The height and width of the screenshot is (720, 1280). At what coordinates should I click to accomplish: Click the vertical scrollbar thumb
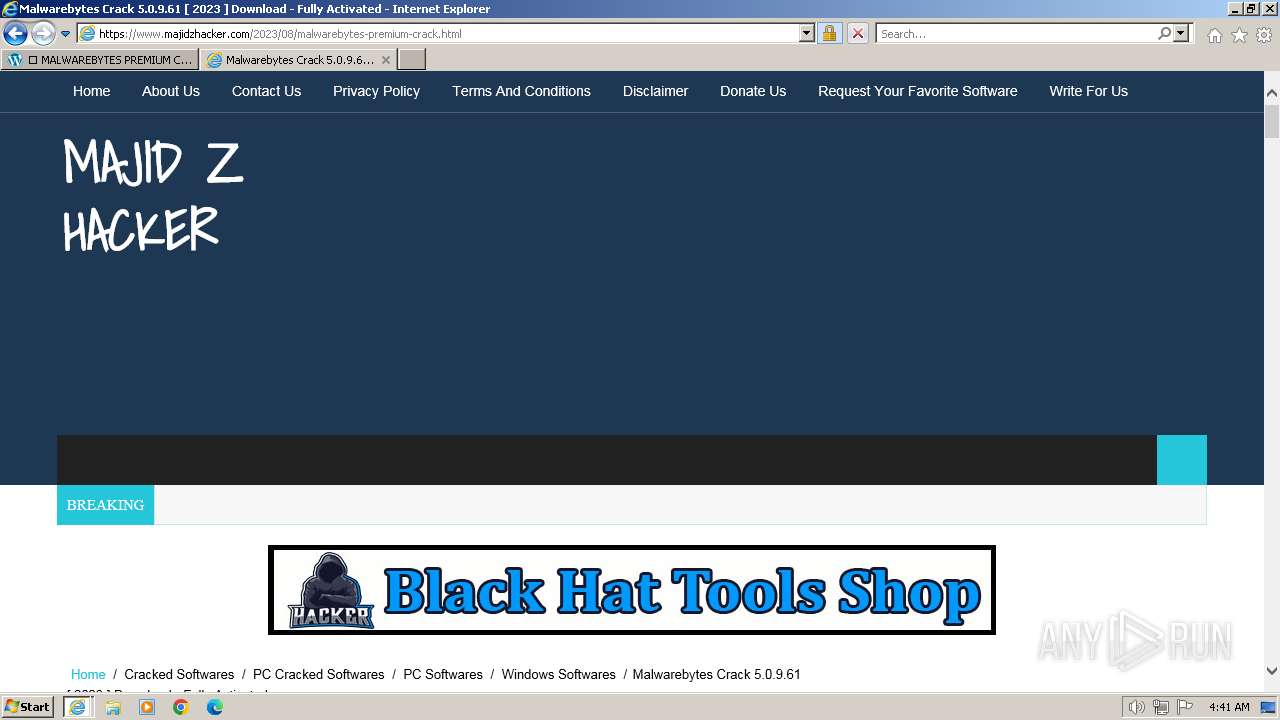pyautogui.click(x=1272, y=121)
